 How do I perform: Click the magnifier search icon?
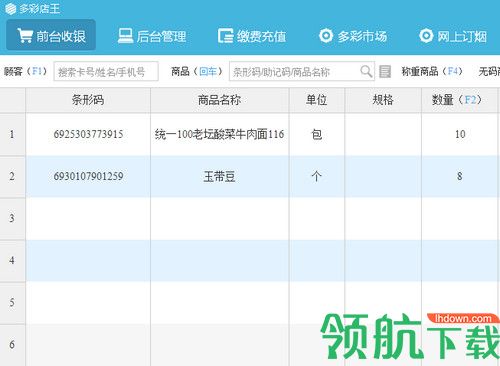point(366,71)
